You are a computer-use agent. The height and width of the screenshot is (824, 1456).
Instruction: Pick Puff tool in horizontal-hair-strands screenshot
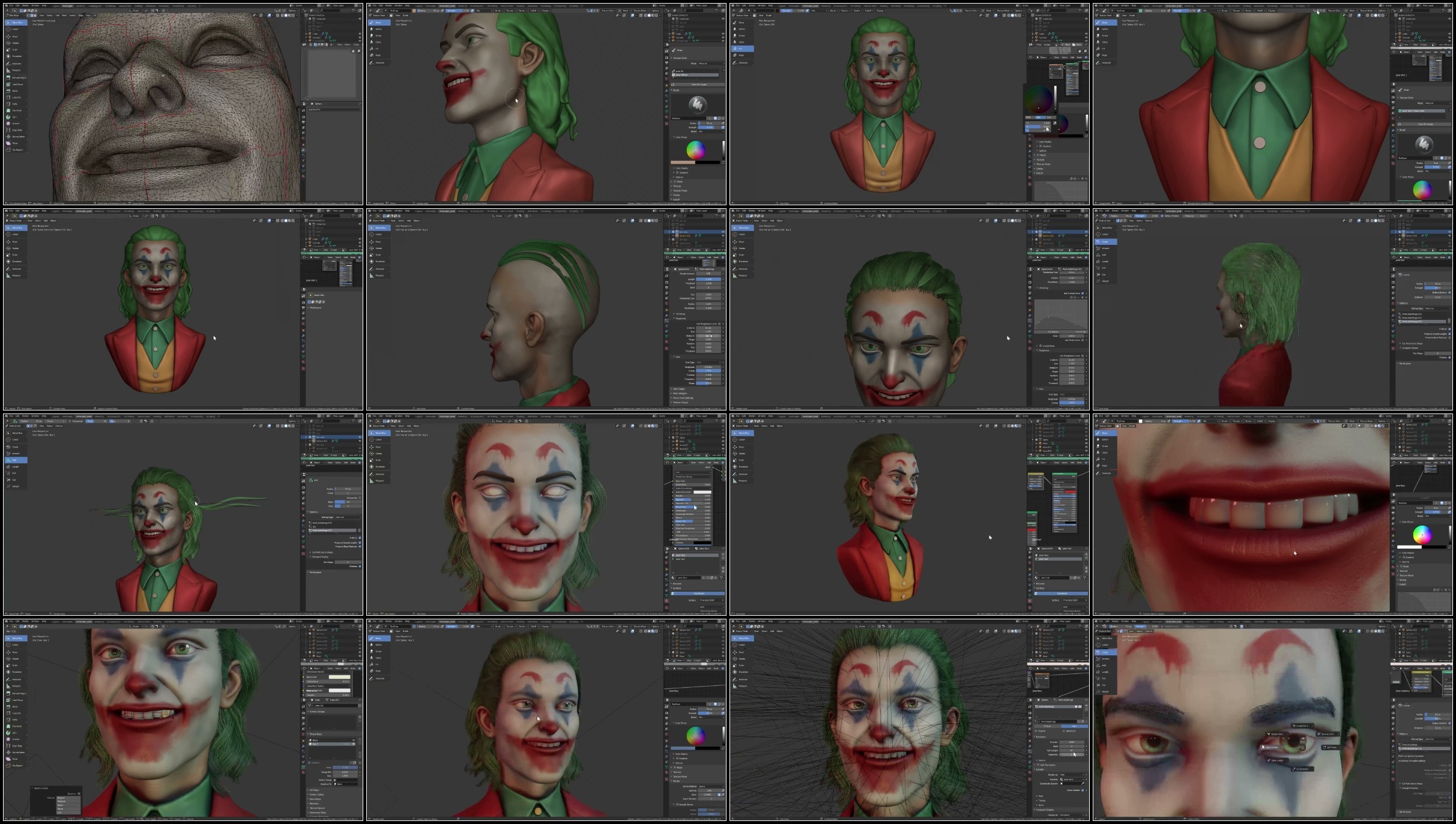click(16, 473)
